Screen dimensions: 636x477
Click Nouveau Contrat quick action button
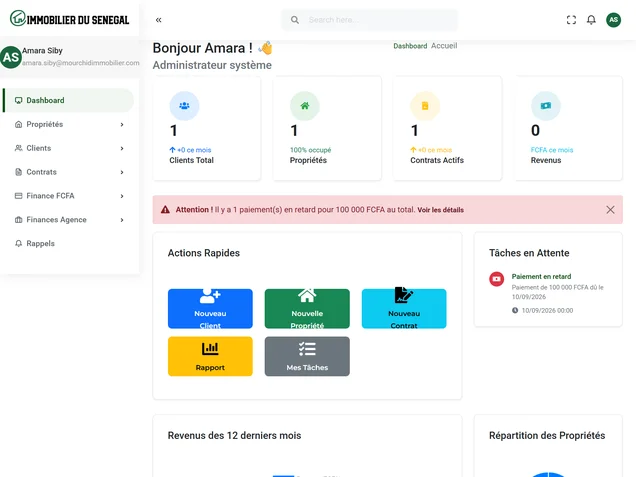click(x=404, y=309)
